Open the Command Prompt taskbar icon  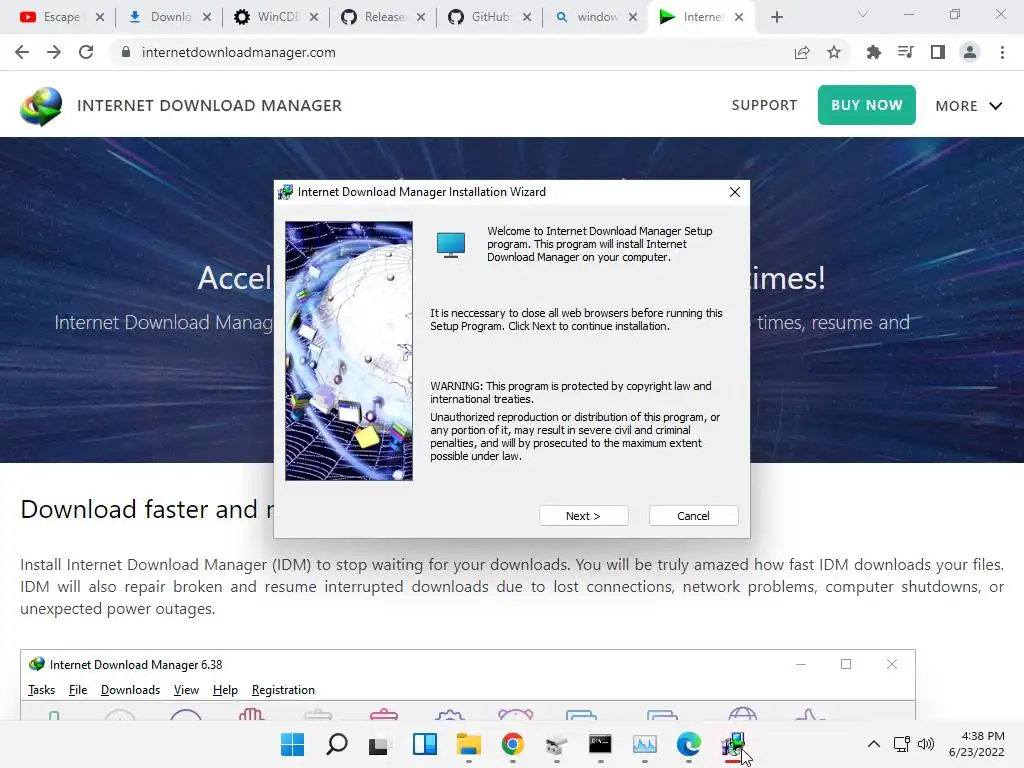click(600, 744)
